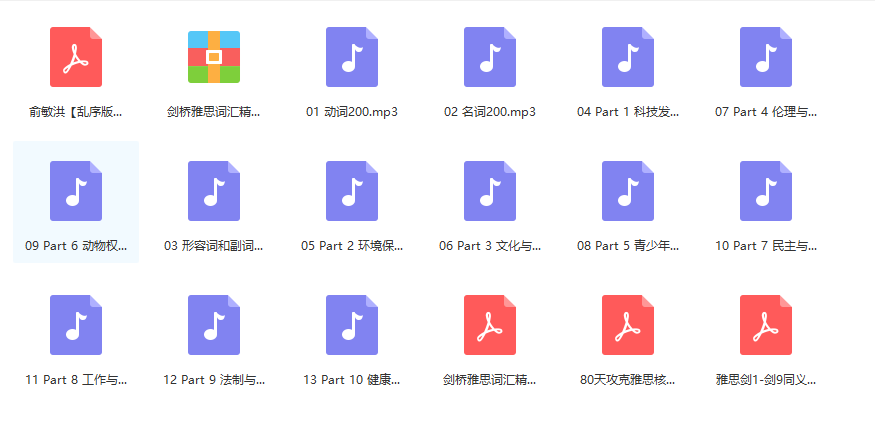This screenshot has width=875, height=422.
Task: Click the label 06 Part 3 文化与...
Action: tap(490, 246)
